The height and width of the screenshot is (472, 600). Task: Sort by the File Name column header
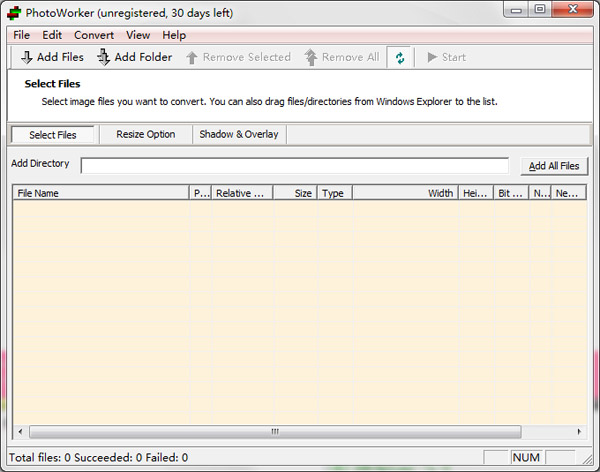pyautogui.click(x=101, y=193)
